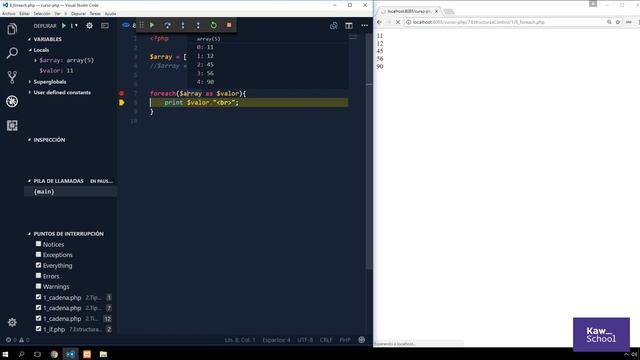Enable Errors breakpoint checkbox
Screen dimensions: 640x360
pyautogui.click(x=38, y=276)
